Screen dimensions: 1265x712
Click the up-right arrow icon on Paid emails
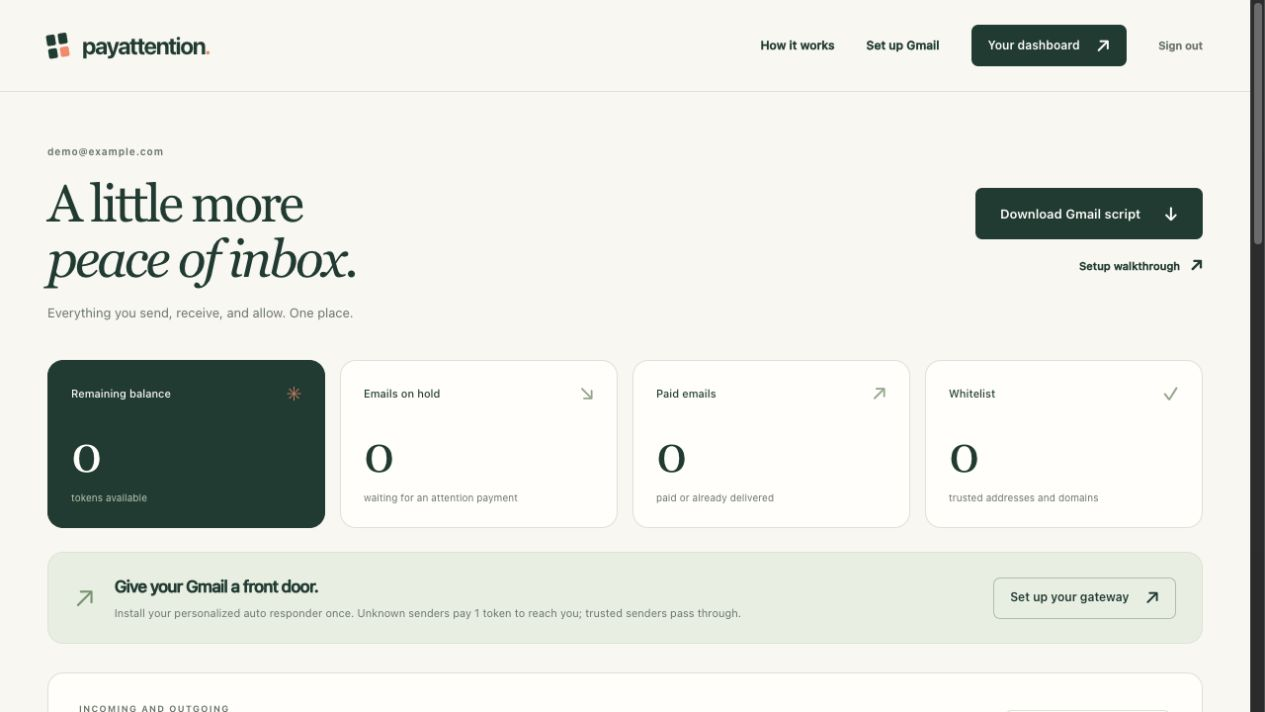879,394
